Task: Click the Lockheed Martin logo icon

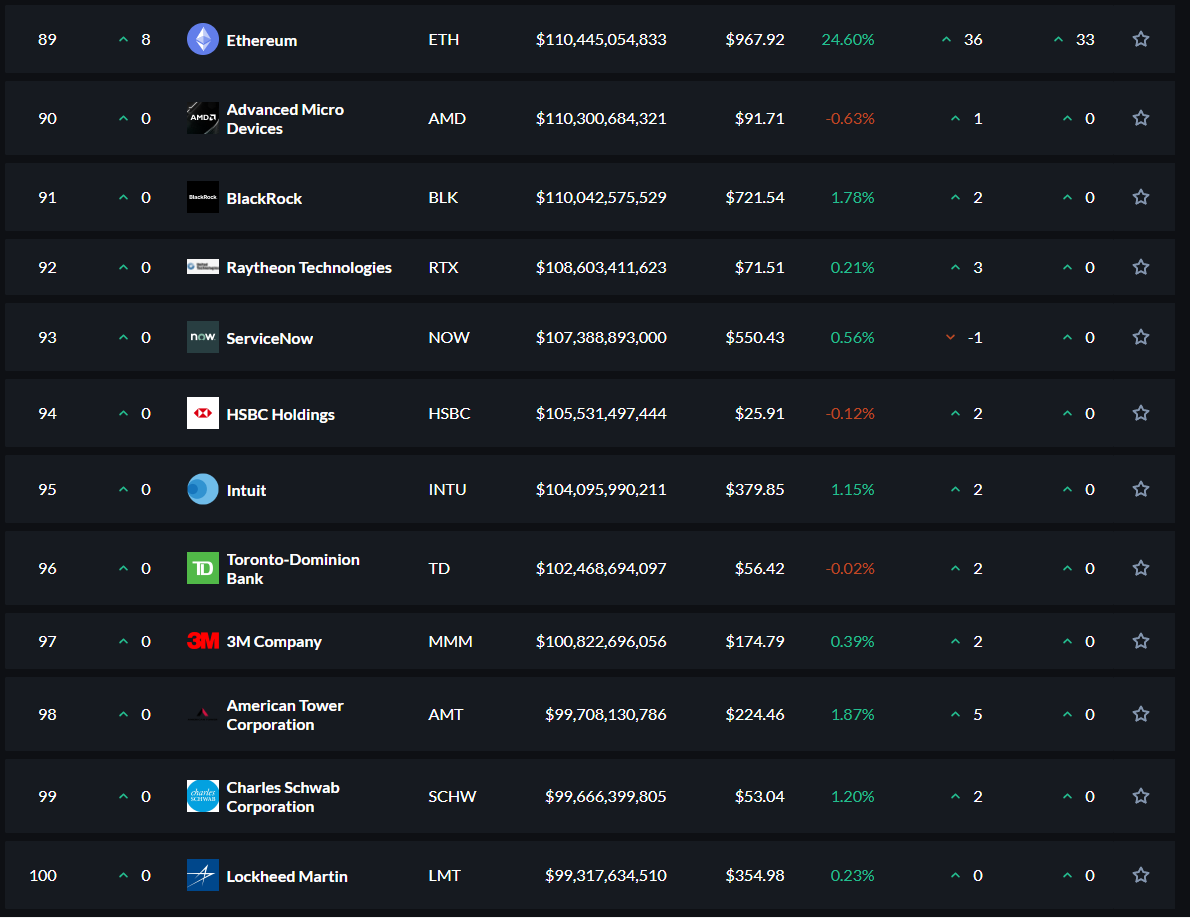Action: pos(203,875)
